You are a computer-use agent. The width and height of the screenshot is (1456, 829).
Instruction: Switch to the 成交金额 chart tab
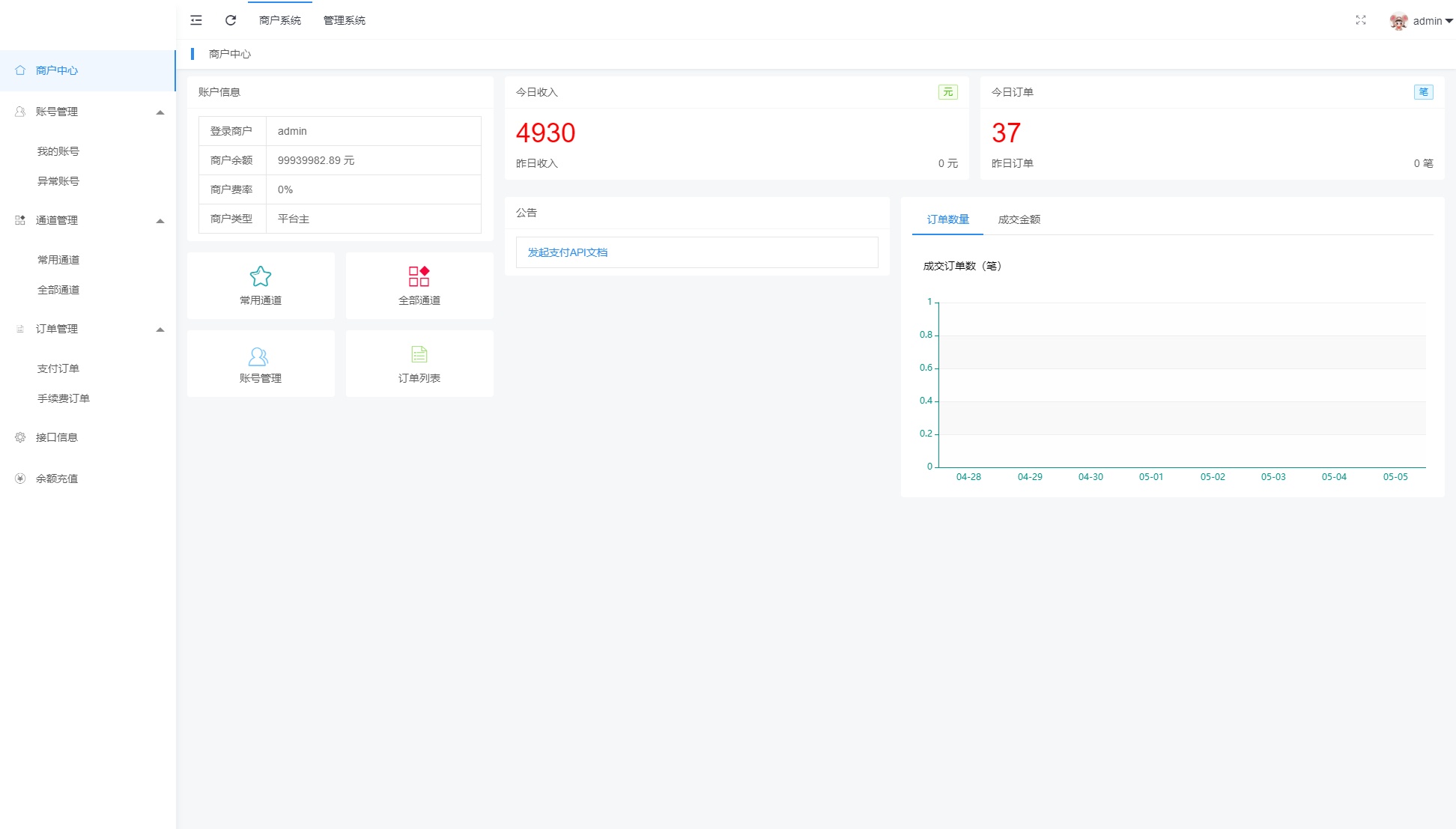tap(1019, 219)
